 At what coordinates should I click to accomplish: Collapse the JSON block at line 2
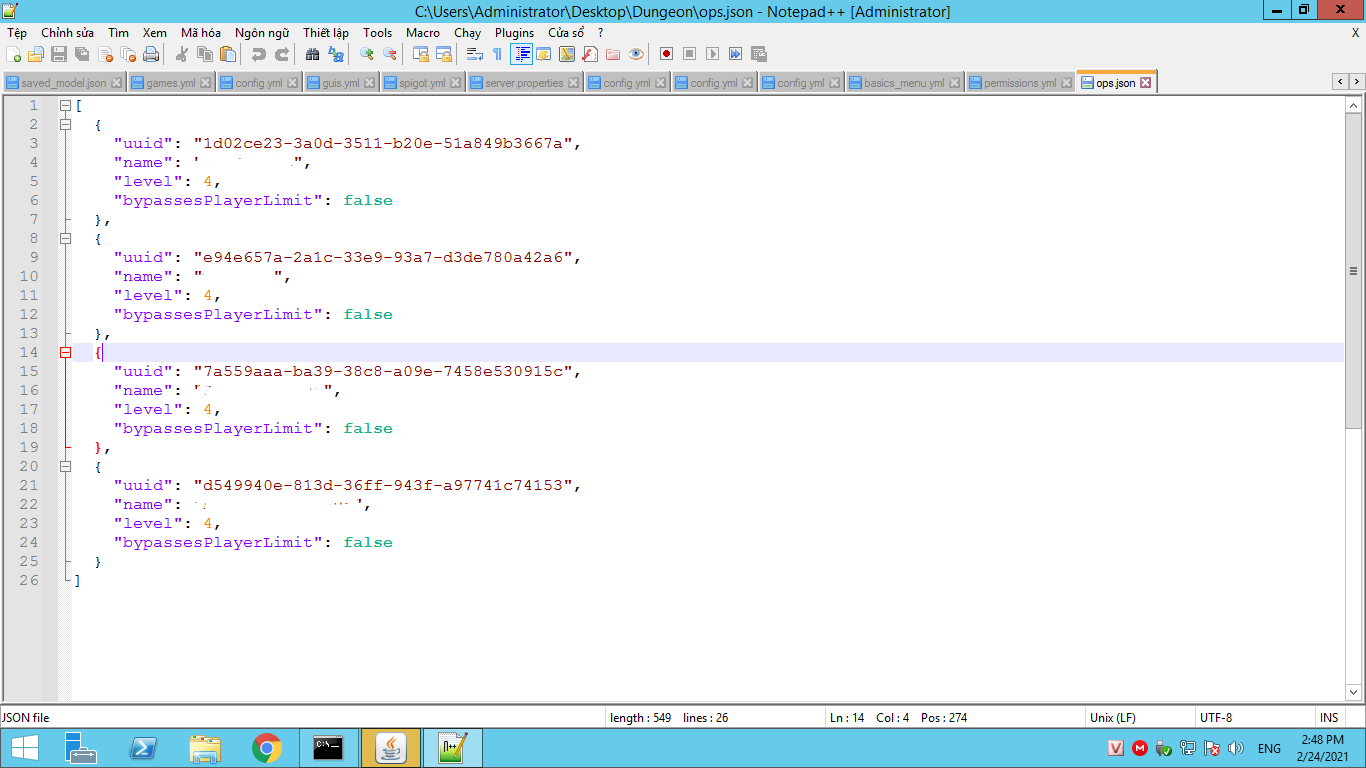coord(66,124)
